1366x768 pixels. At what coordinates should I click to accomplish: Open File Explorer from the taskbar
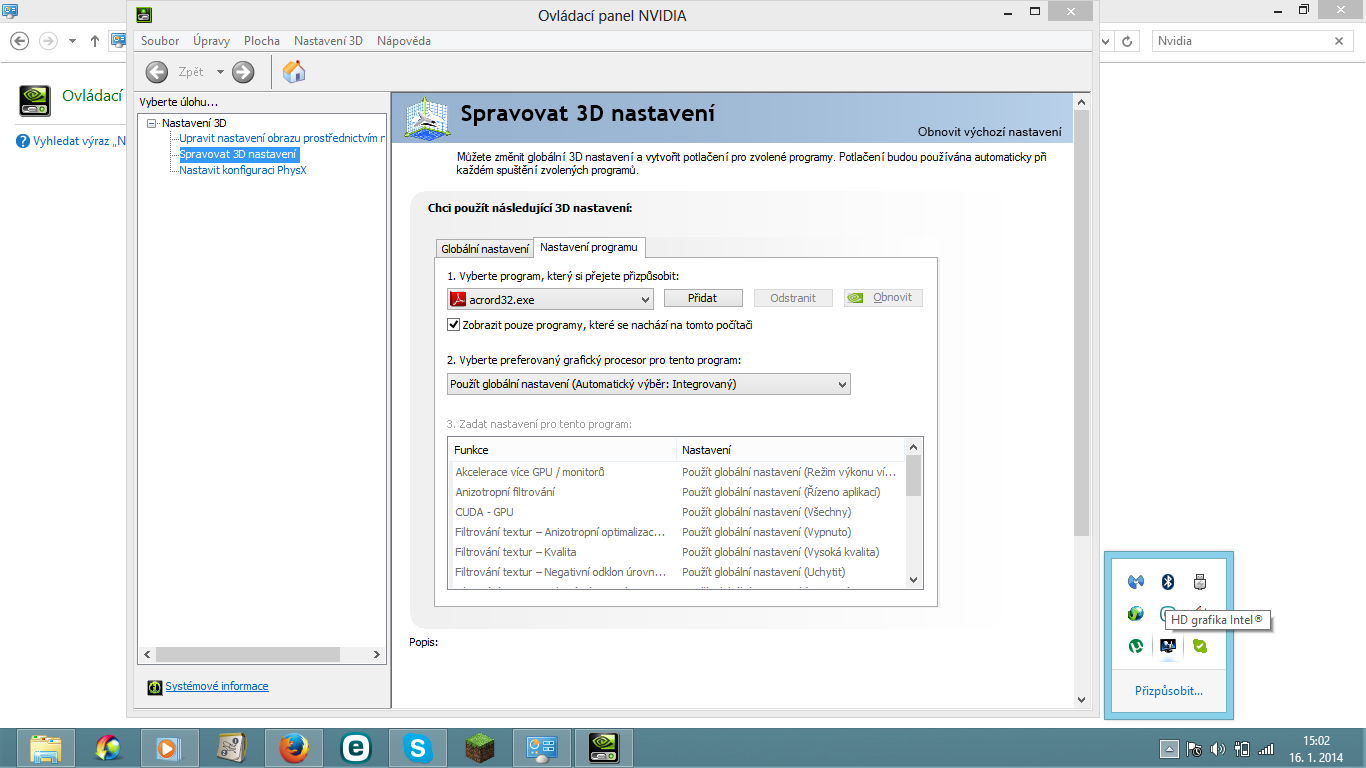[46, 748]
